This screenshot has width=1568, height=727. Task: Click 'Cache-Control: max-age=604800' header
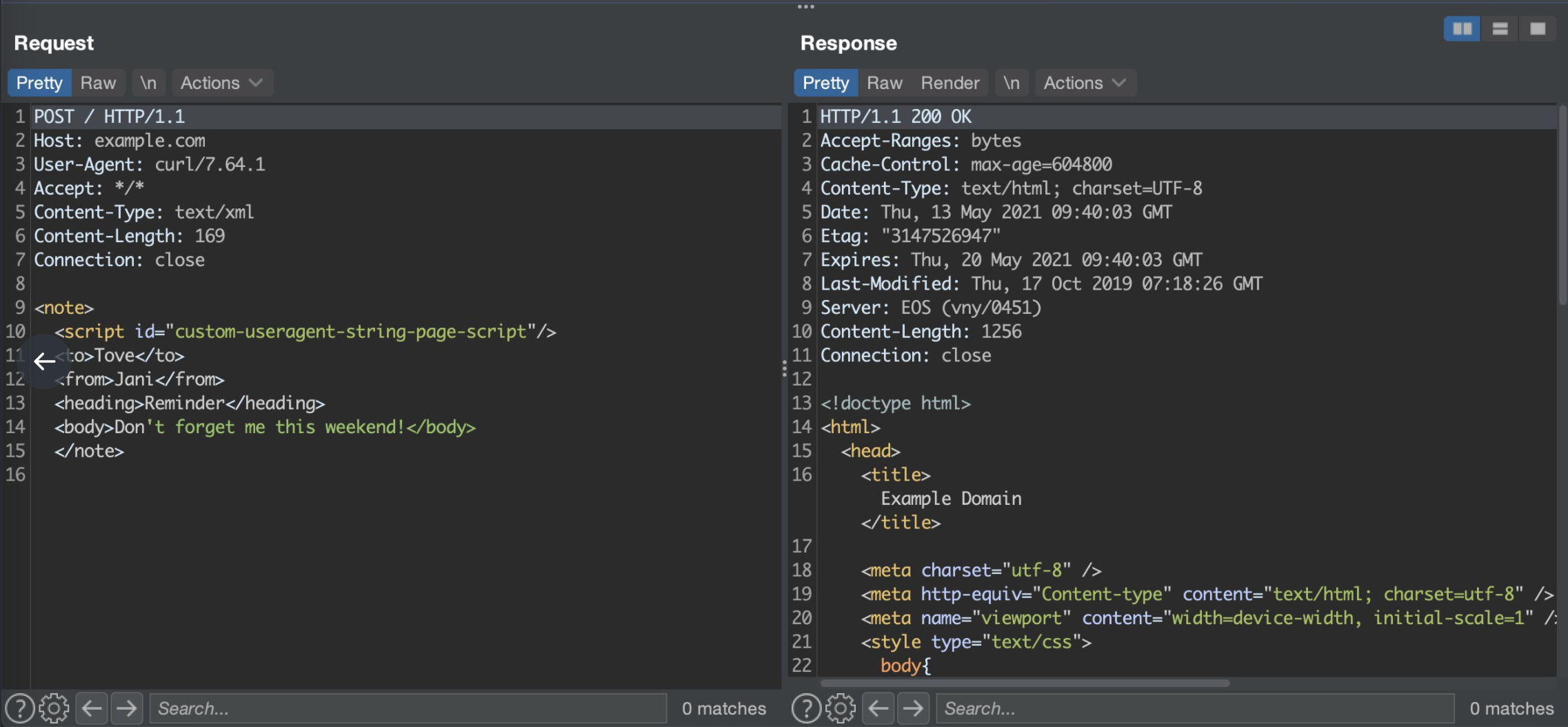pos(966,164)
